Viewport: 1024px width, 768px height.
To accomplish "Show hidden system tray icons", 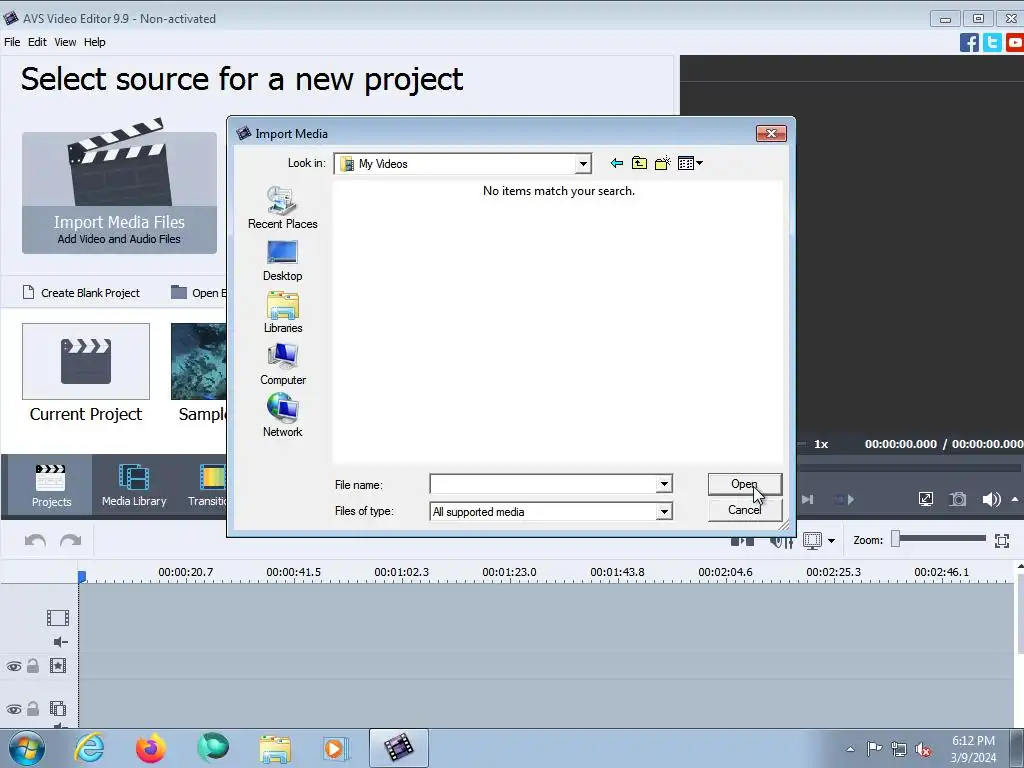I will pos(850,749).
